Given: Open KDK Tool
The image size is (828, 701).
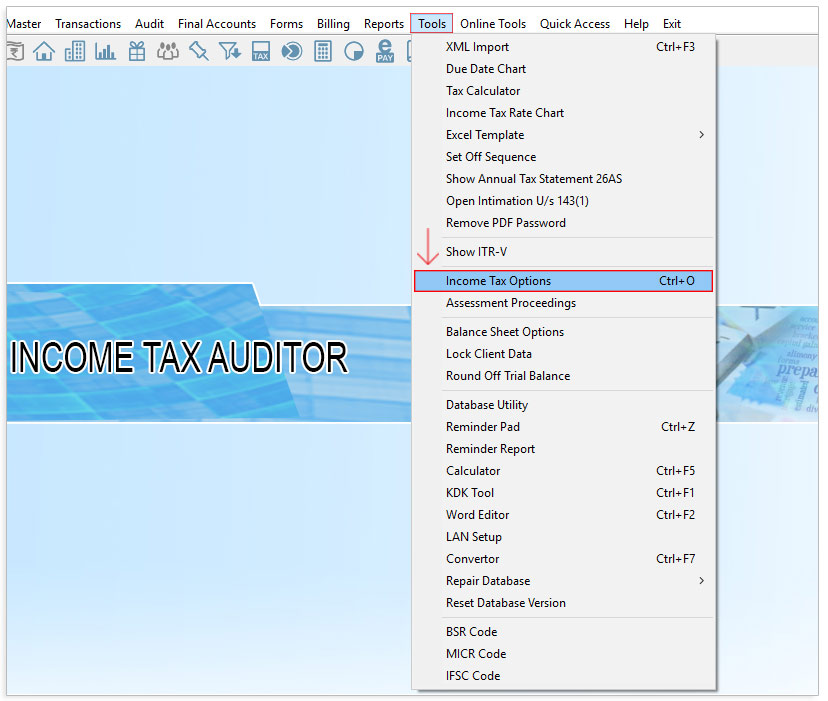Looking at the screenshot, I should [563, 493].
